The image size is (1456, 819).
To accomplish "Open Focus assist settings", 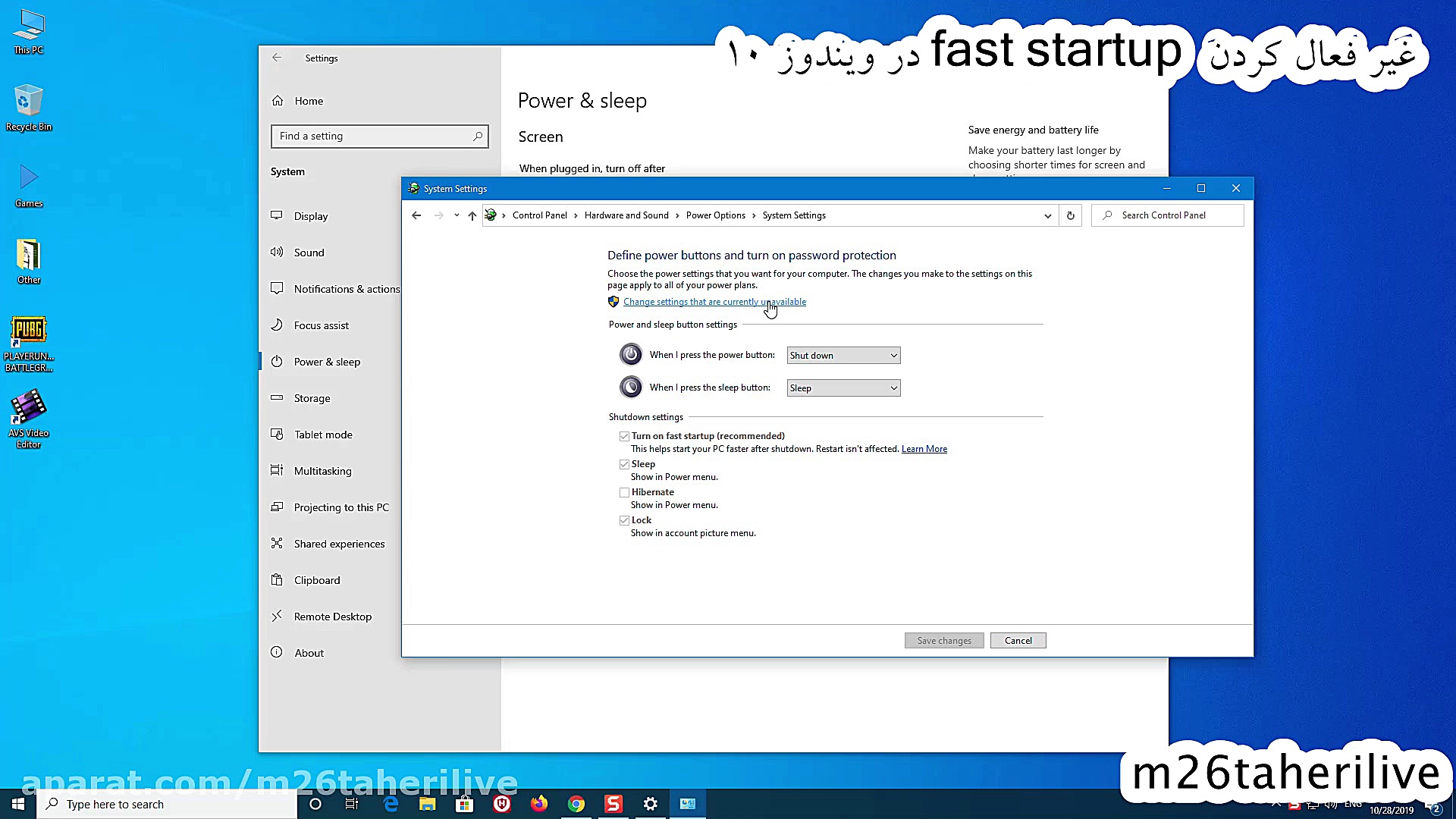I will [x=278, y=325].
